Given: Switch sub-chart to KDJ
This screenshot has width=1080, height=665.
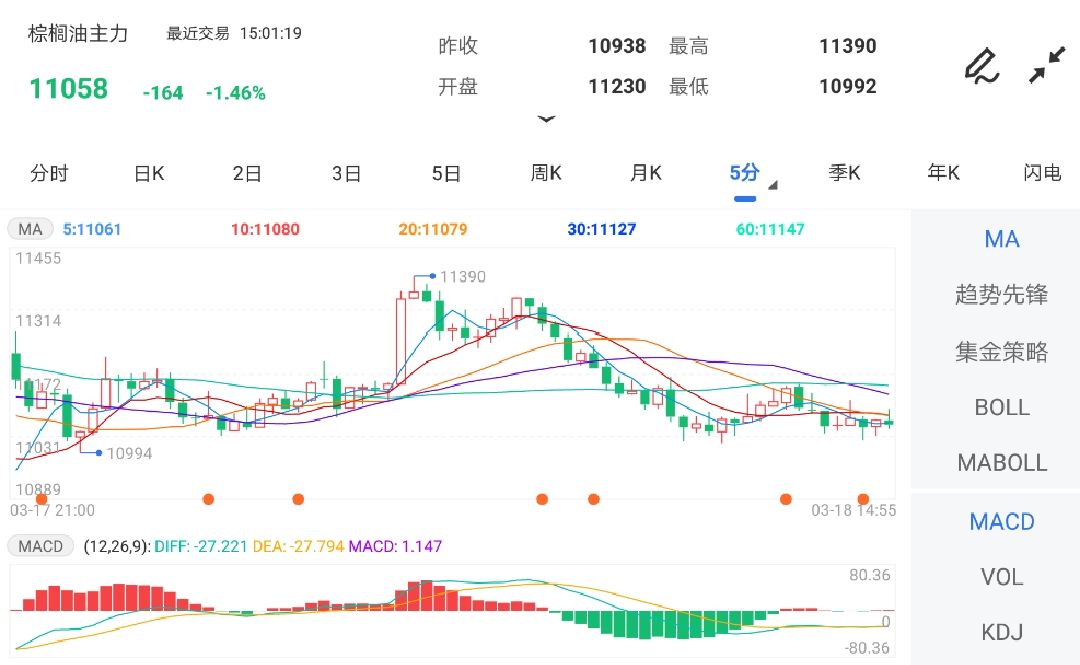Looking at the screenshot, I should click(x=1001, y=632).
